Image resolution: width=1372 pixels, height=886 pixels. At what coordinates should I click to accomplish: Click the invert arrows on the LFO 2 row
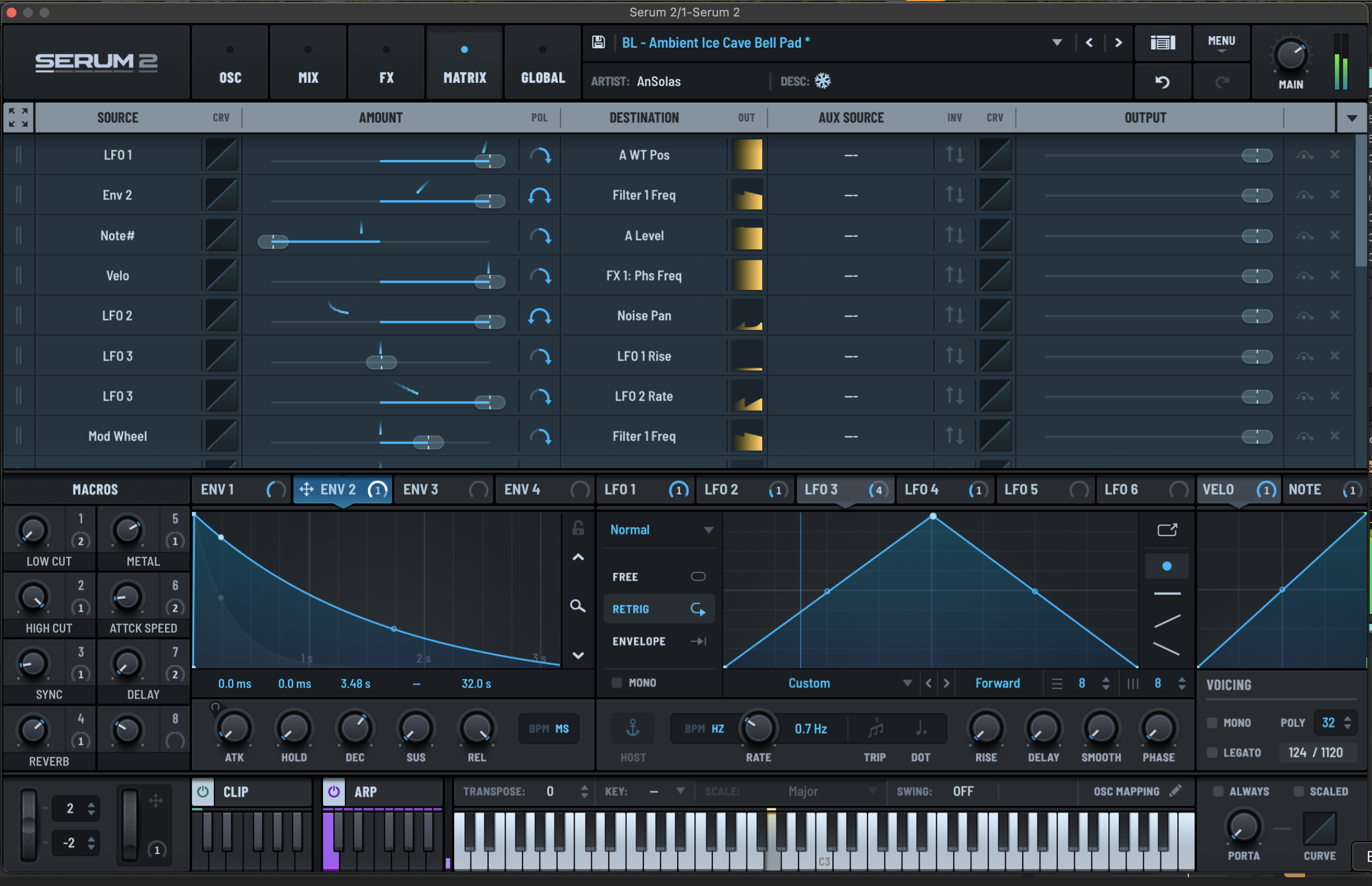pos(954,315)
